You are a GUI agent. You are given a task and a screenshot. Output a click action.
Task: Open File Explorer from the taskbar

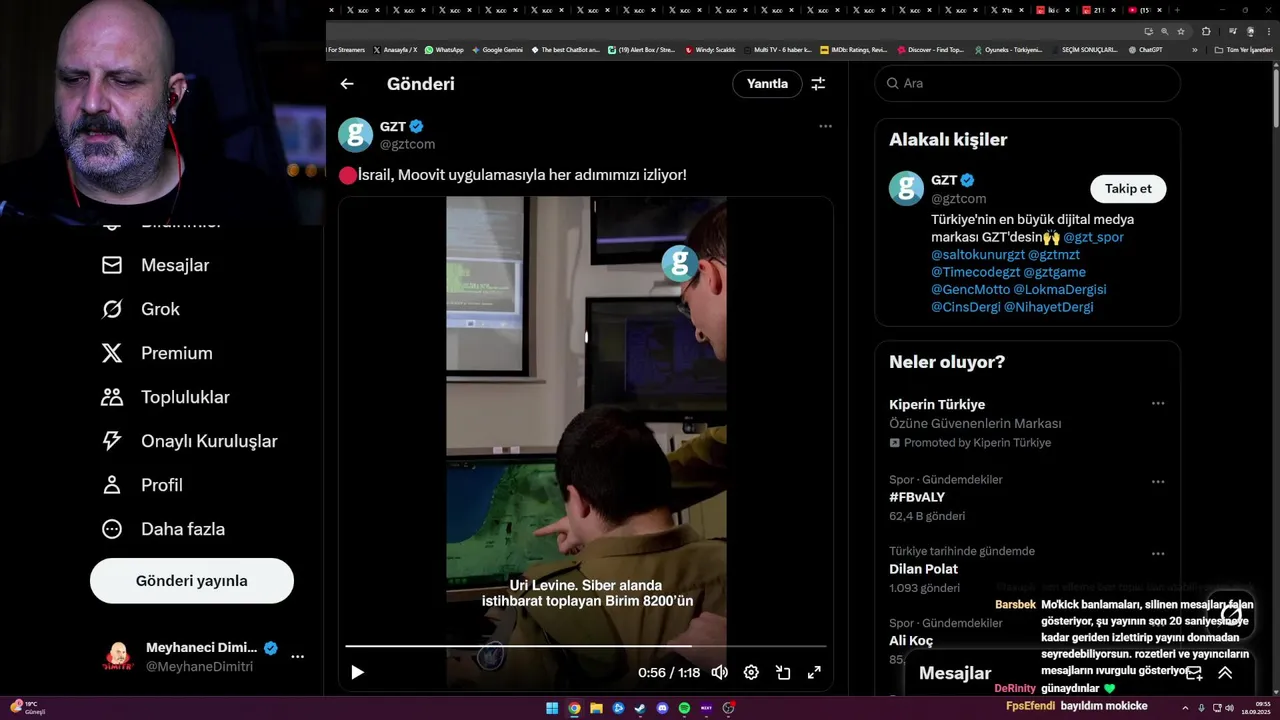click(596, 708)
